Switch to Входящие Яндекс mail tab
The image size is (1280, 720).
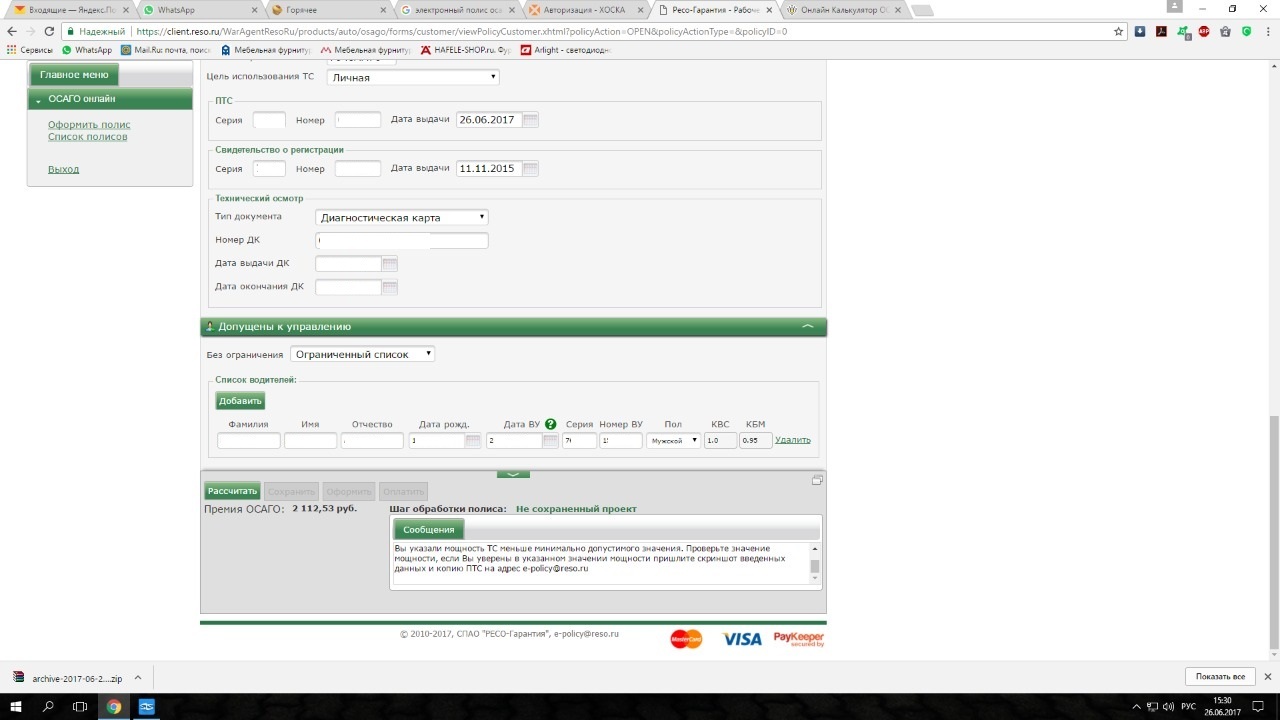point(68,9)
